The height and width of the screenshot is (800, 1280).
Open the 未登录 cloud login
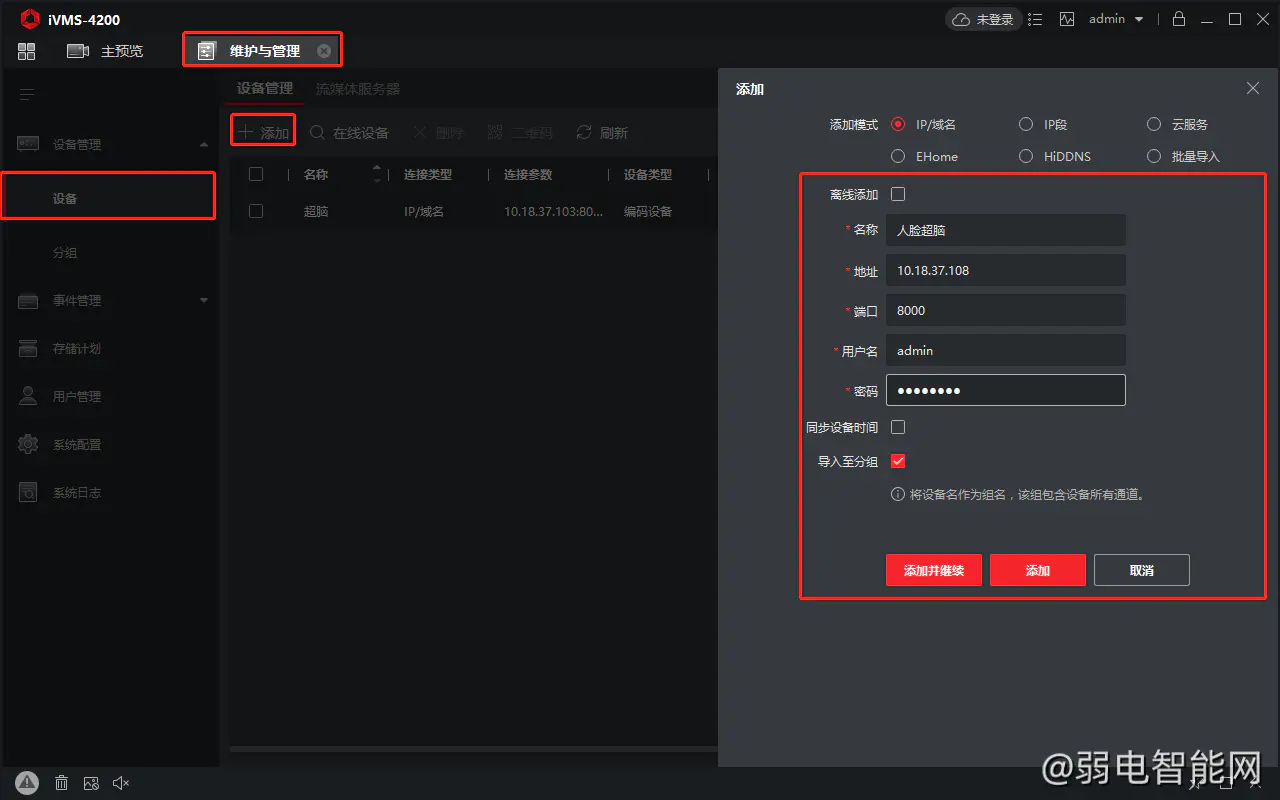point(982,19)
